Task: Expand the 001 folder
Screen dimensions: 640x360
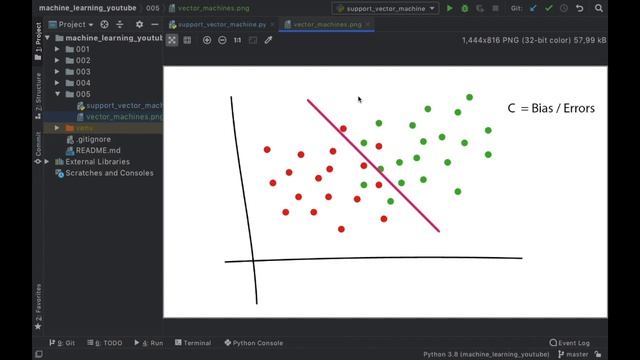Action: [57, 49]
